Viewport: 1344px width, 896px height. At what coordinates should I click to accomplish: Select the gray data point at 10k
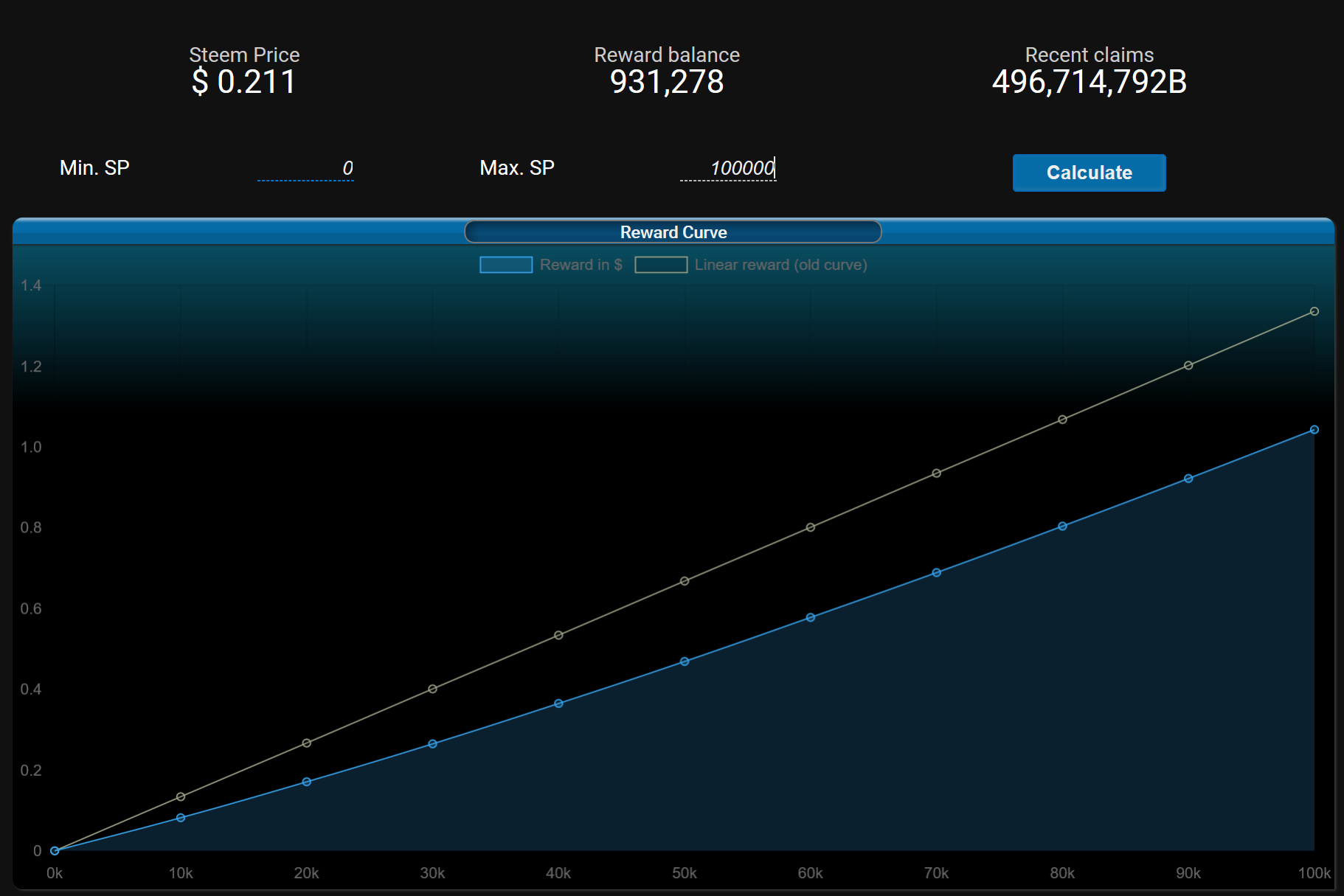181,796
